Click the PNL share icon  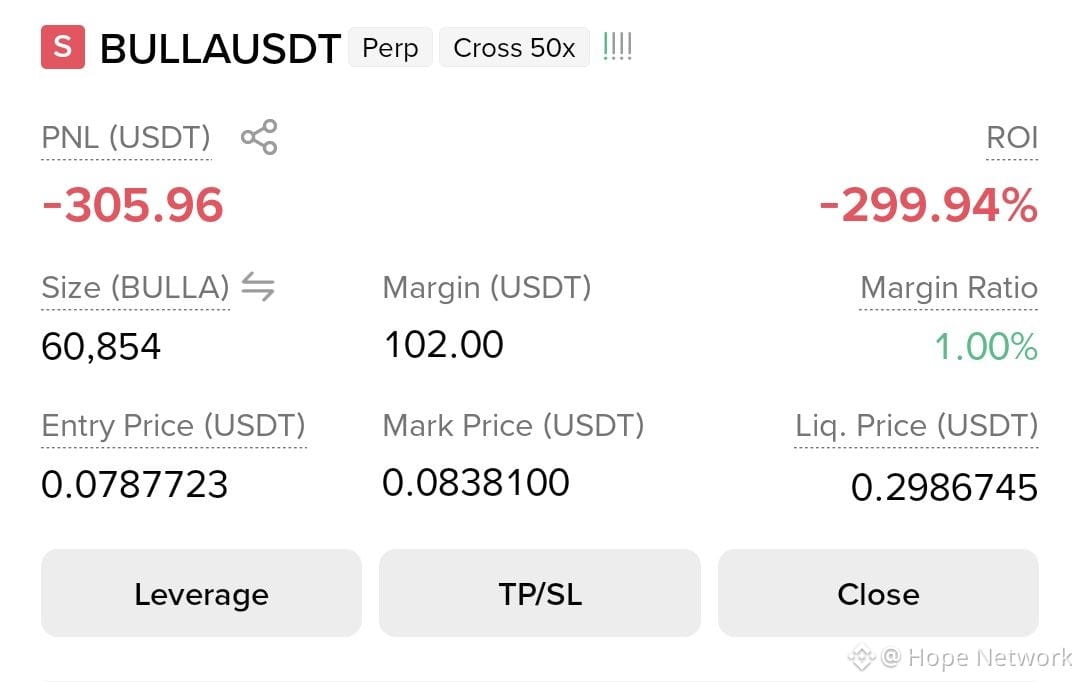[259, 137]
